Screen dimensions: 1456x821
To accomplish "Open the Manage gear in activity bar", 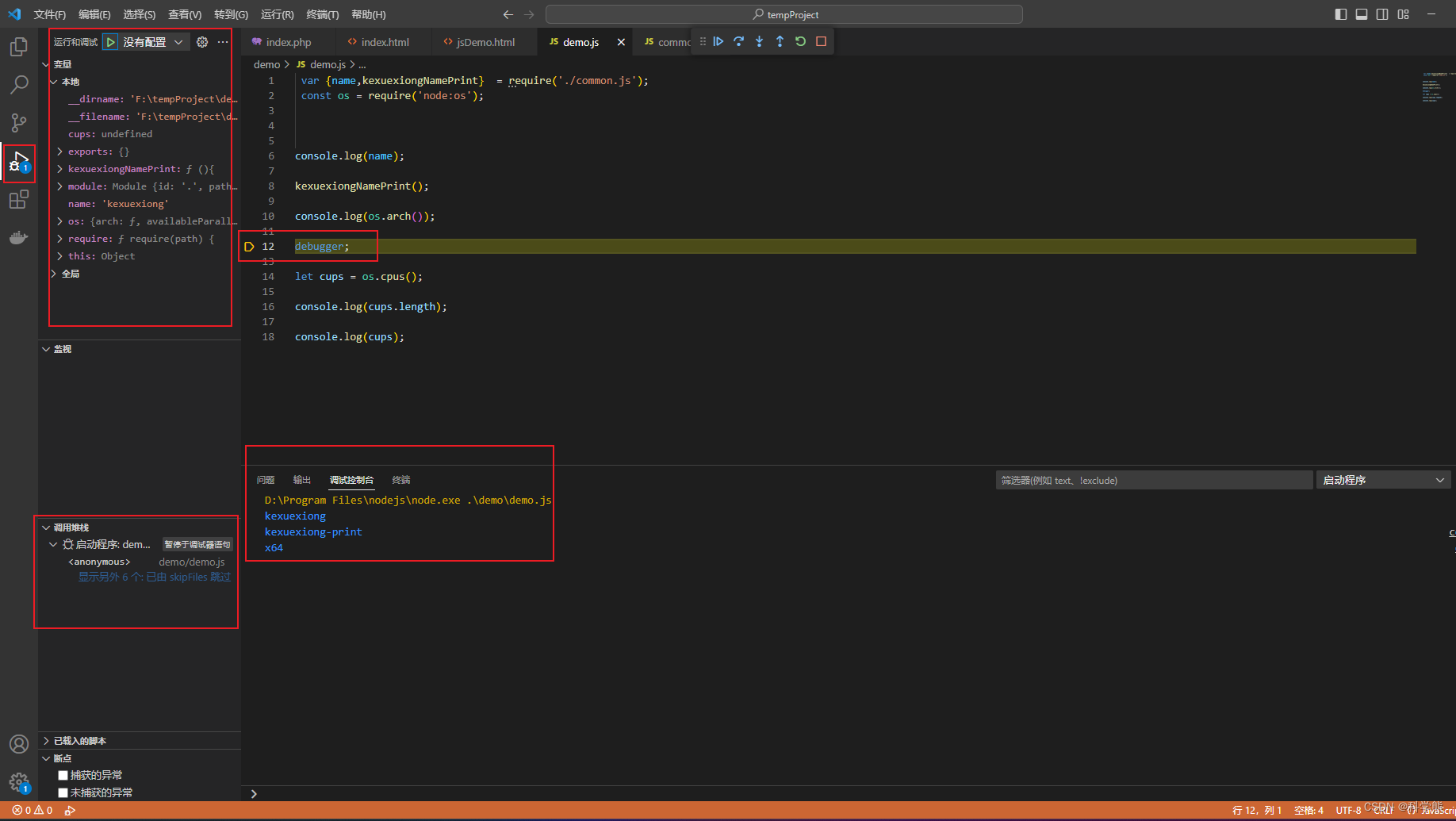I will coord(19,783).
